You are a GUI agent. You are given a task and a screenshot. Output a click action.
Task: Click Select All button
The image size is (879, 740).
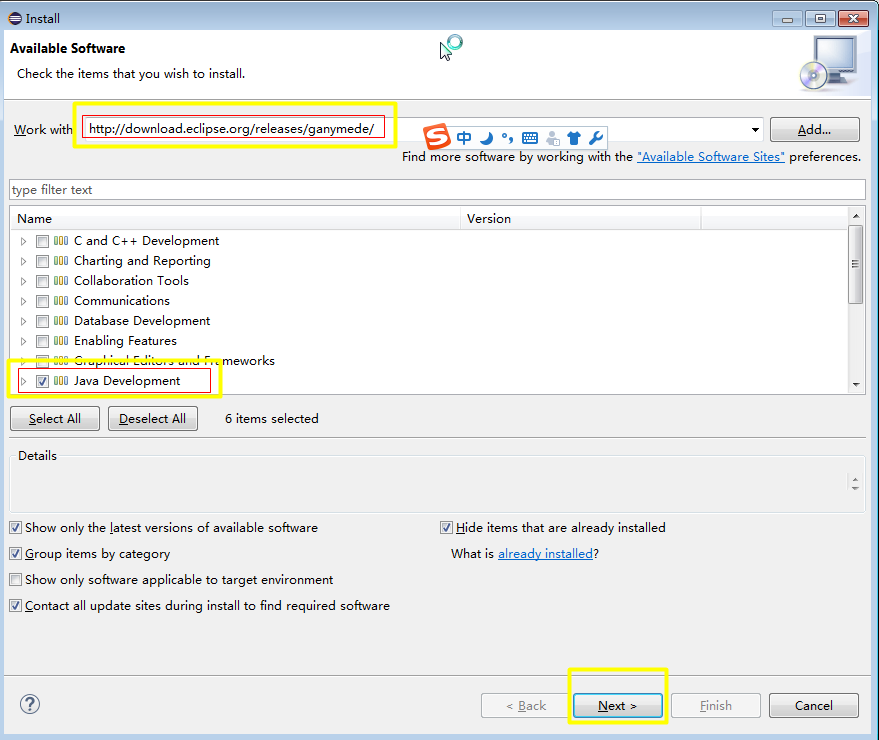pos(55,419)
